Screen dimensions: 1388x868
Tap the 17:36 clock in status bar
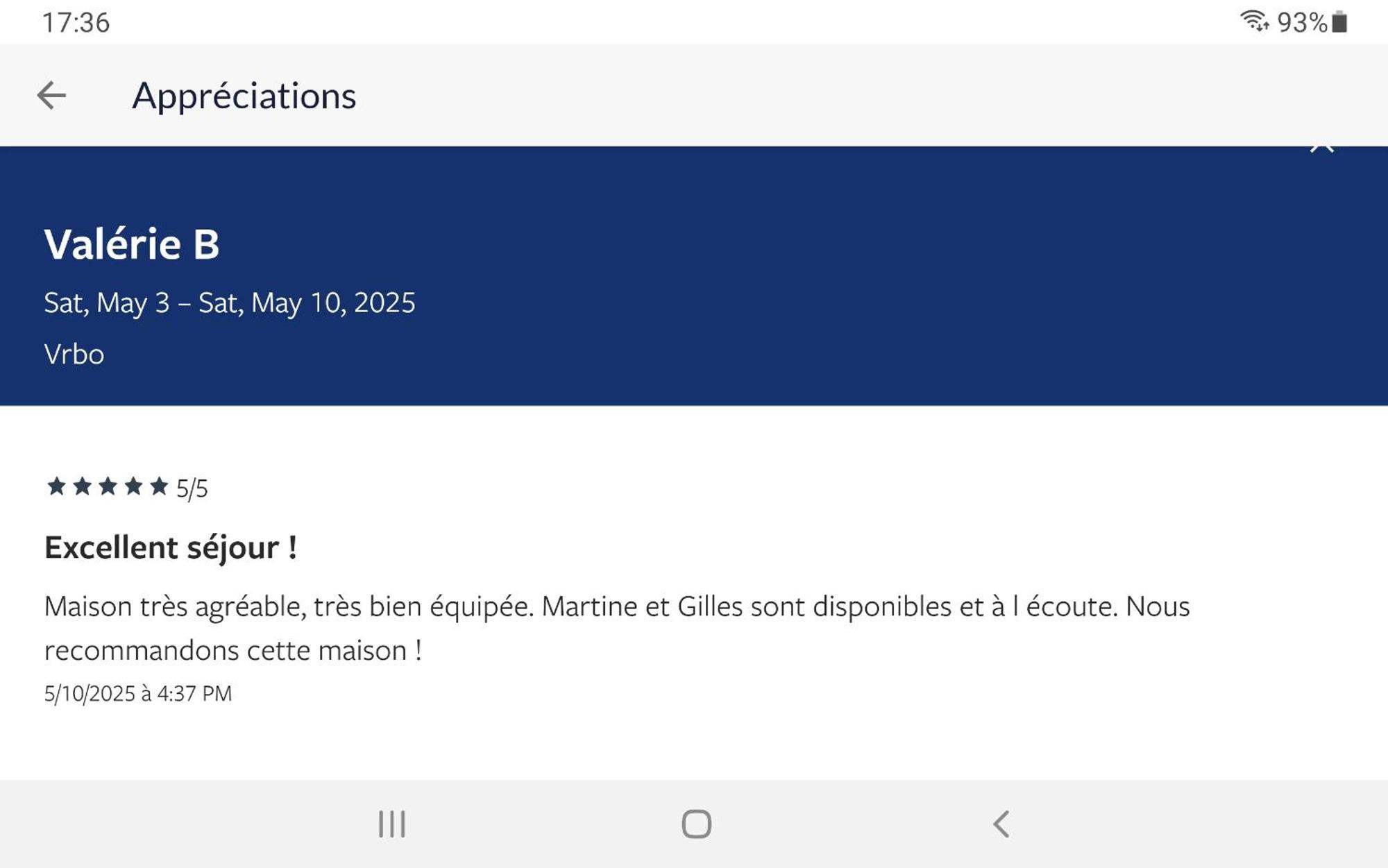pyautogui.click(x=76, y=22)
